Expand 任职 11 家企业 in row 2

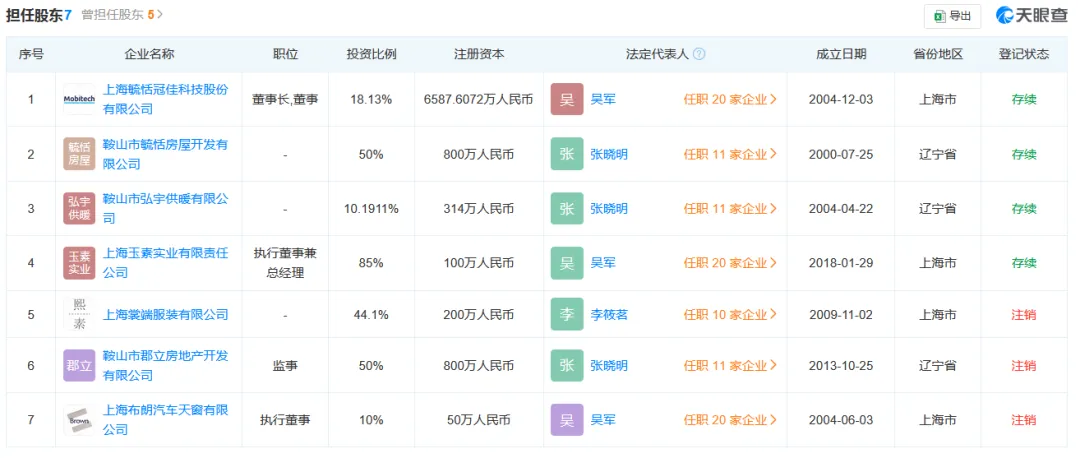coord(730,154)
